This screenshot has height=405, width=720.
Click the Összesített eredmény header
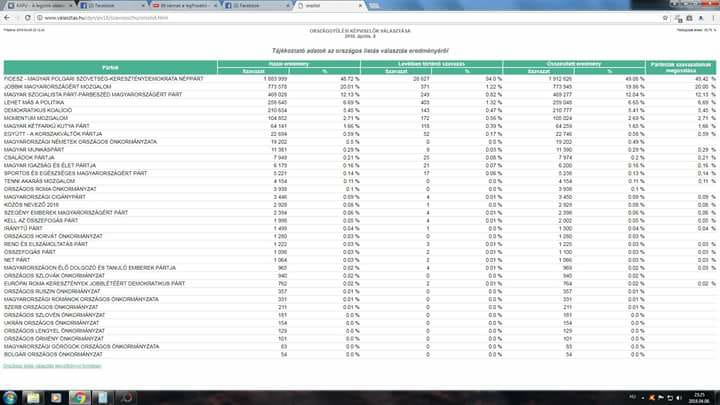(574, 64)
